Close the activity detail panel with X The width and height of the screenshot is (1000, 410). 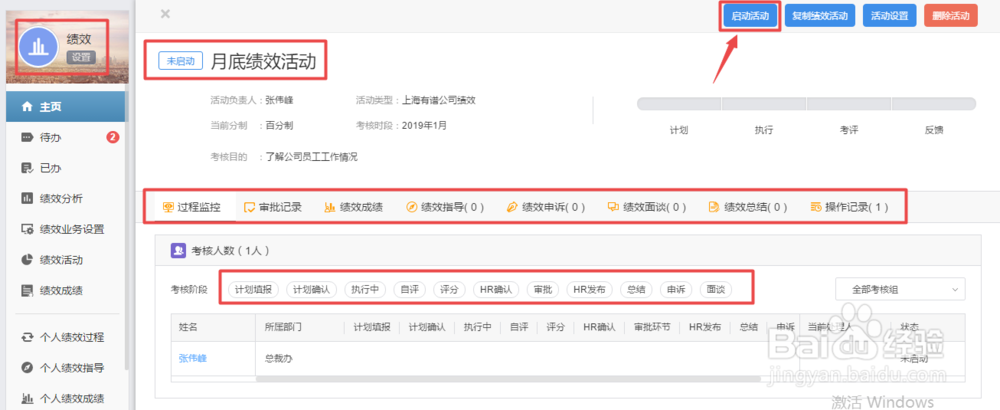coord(165,14)
